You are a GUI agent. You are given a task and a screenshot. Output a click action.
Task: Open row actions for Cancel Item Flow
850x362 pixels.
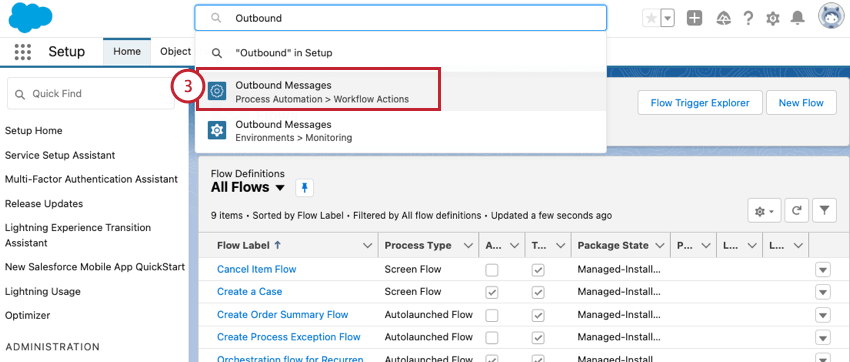coord(823,270)
